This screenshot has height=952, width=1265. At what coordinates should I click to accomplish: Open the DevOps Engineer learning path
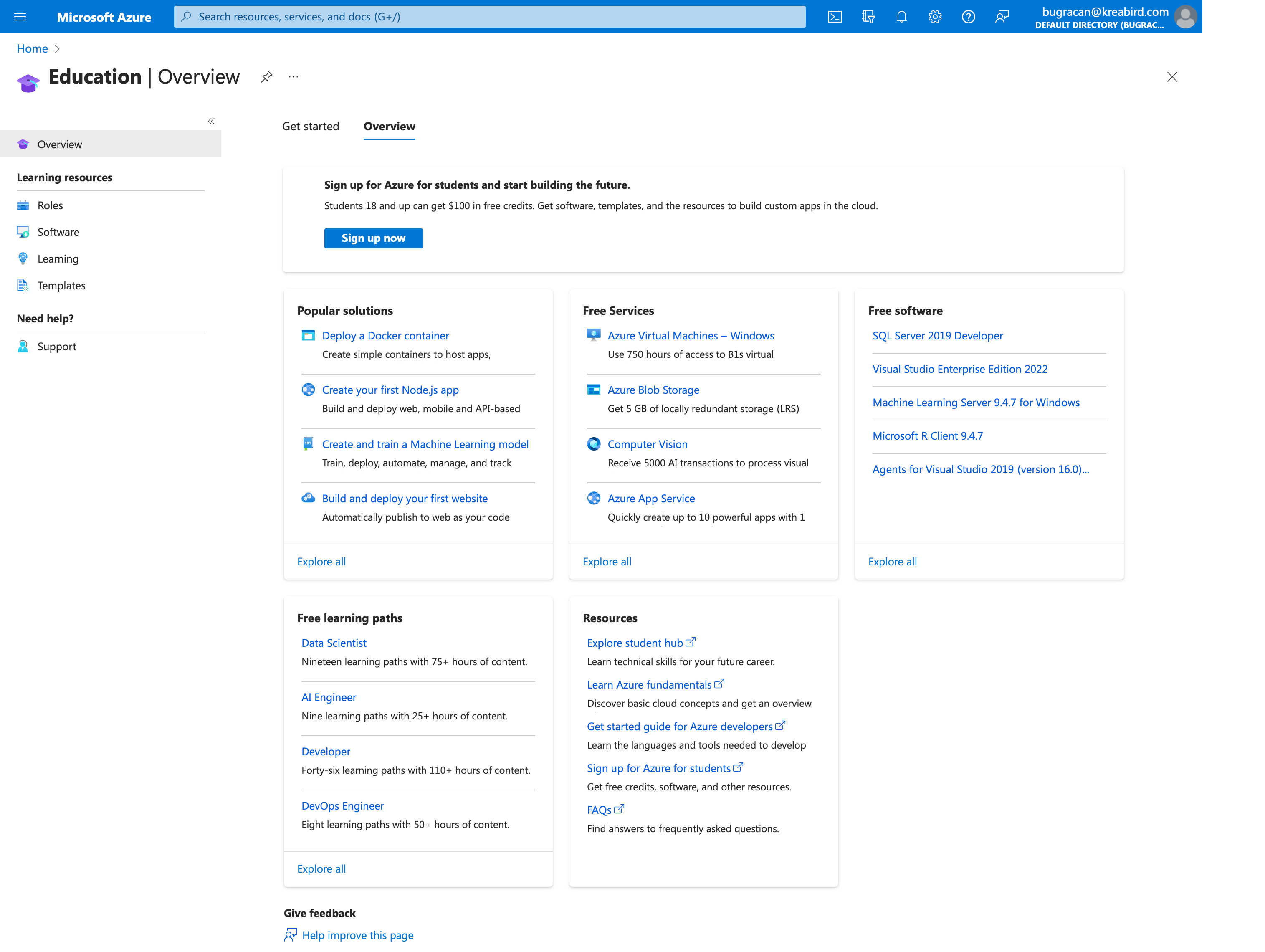pos(343,806)
